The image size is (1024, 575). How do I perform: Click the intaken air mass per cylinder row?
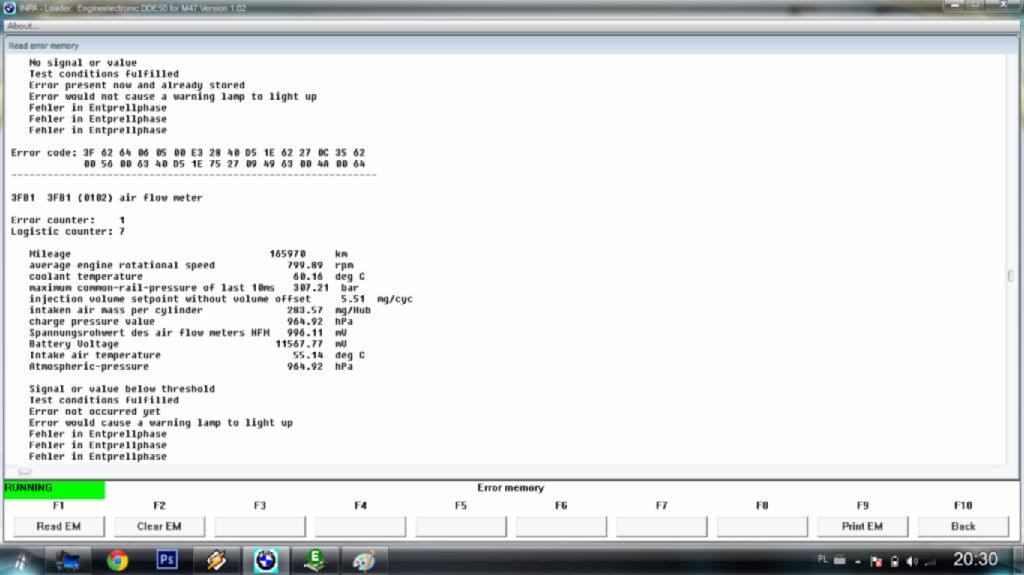coord(200,310)
